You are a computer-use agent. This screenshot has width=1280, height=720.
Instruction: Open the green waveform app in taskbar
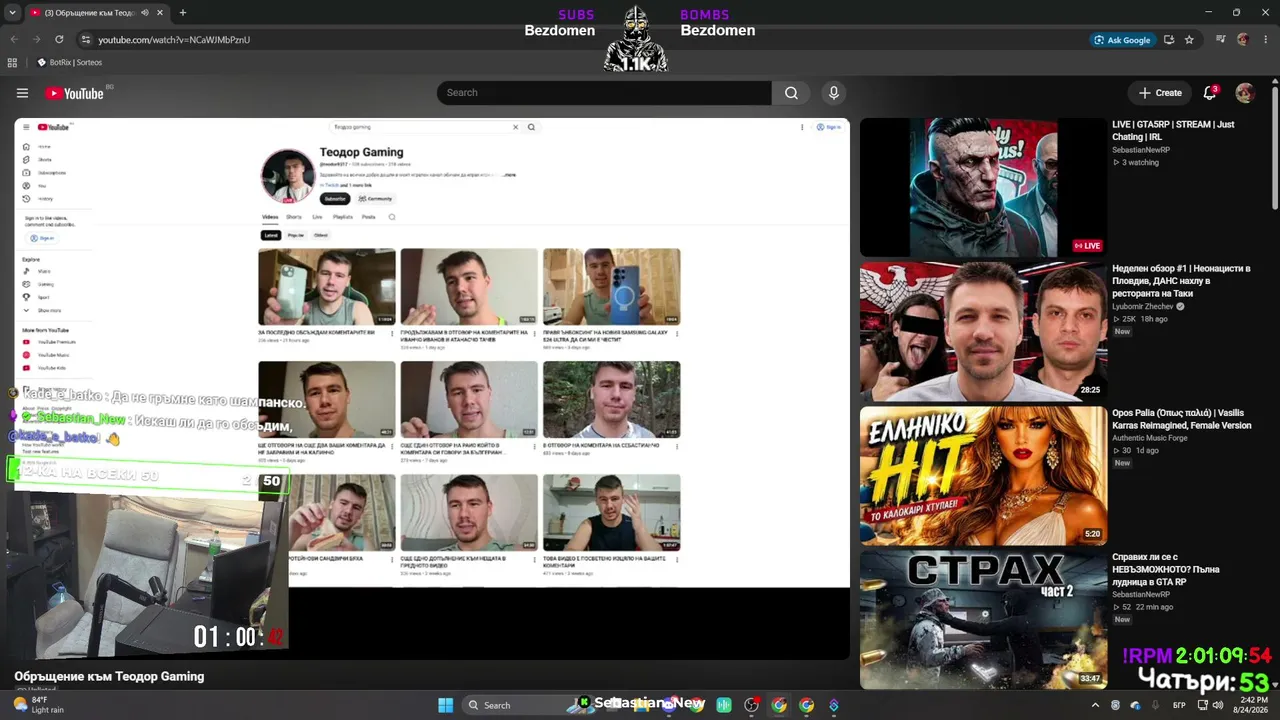(724, 705)
